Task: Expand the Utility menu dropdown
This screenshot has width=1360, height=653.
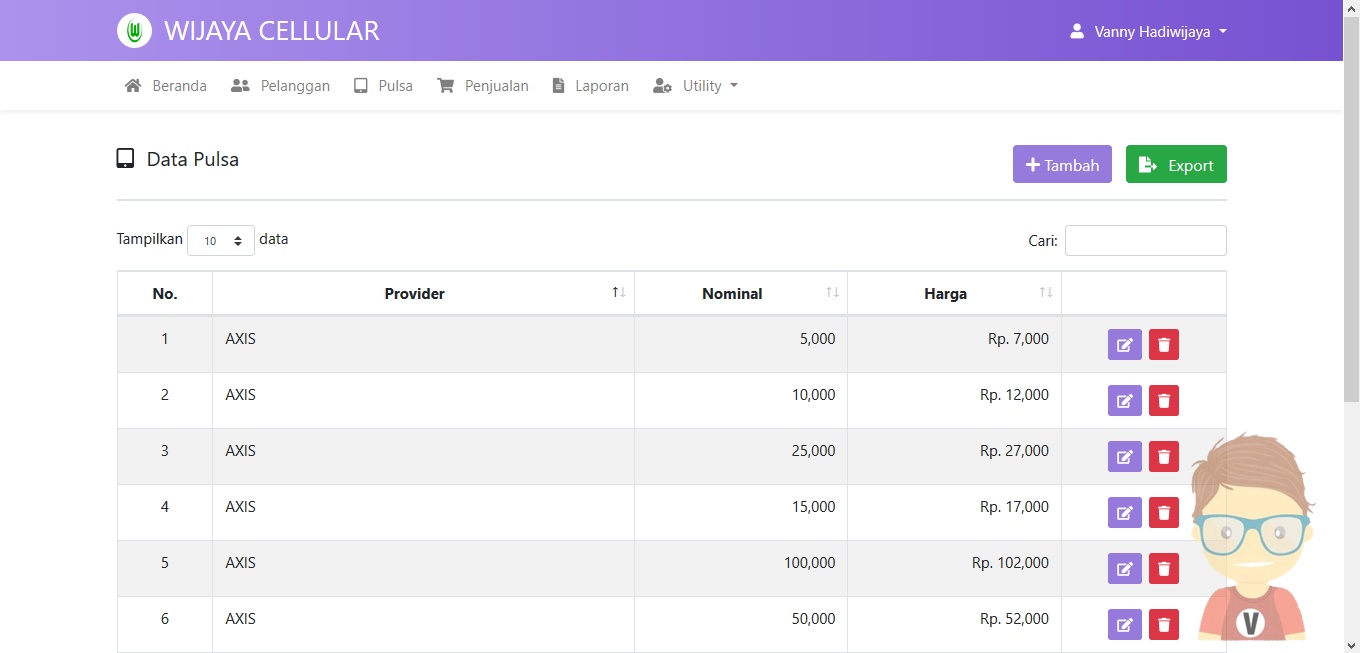Action: (696, 86)
